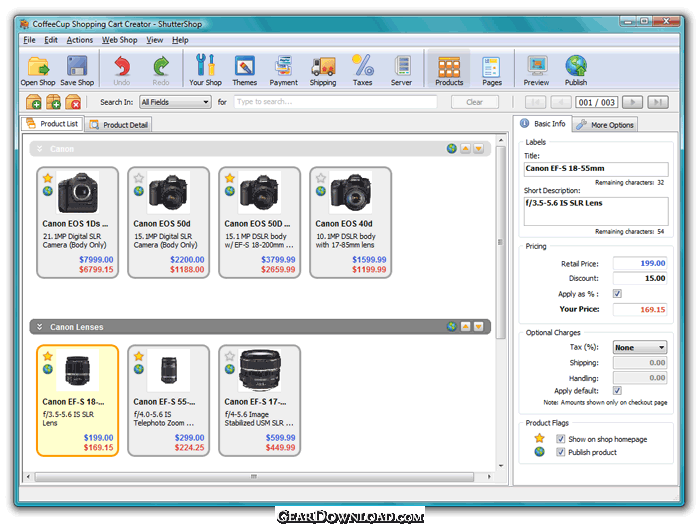
Task: Move the Canon category up
Action: point(466,149)
